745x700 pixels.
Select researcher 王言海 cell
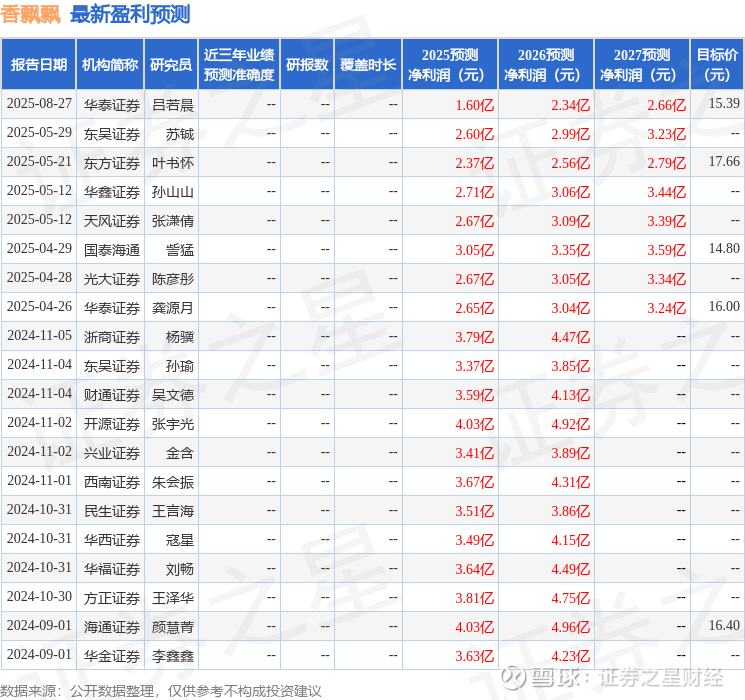coord(173,511)
